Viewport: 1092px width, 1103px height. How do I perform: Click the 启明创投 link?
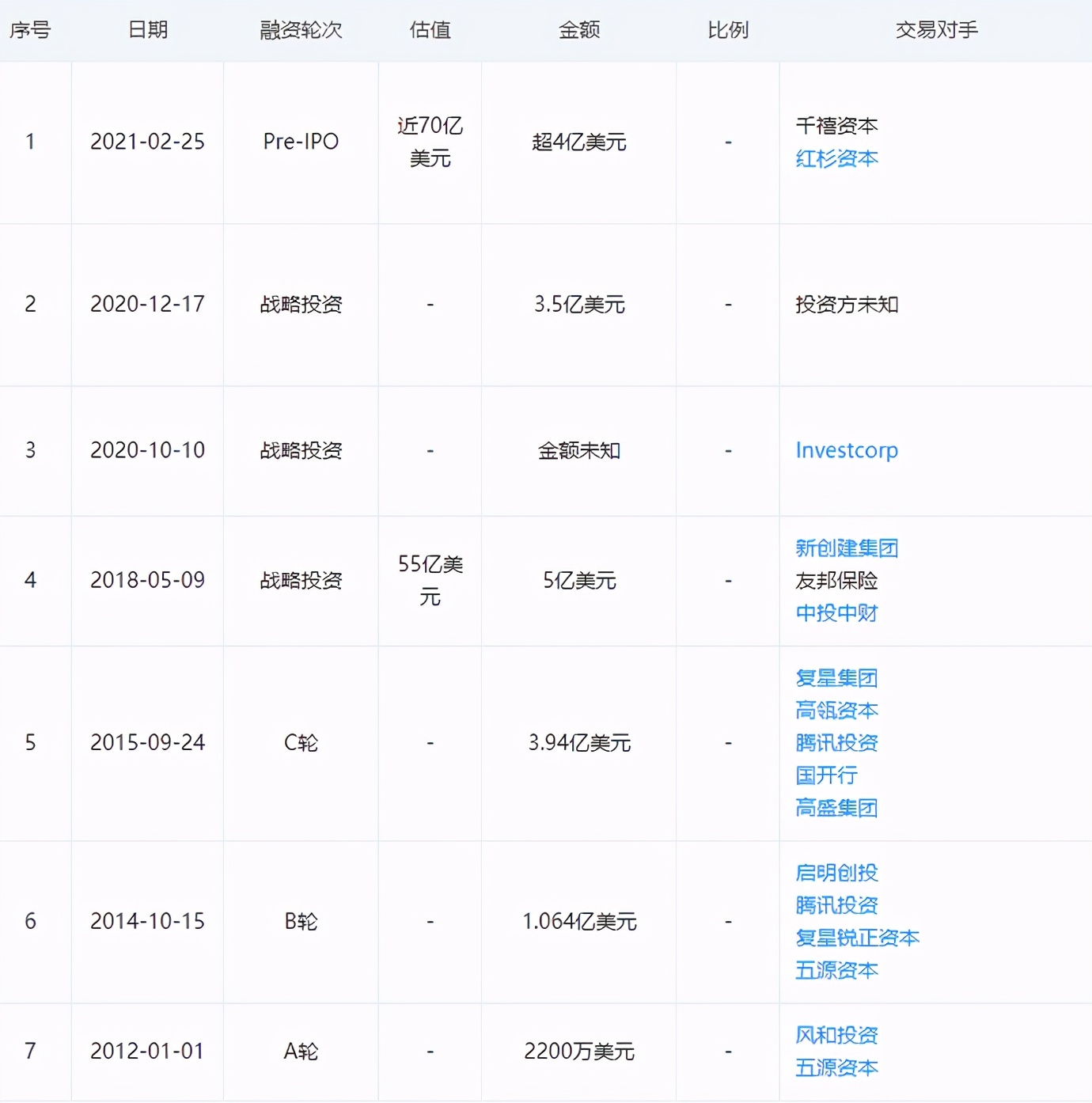click(x=836, y=873)
